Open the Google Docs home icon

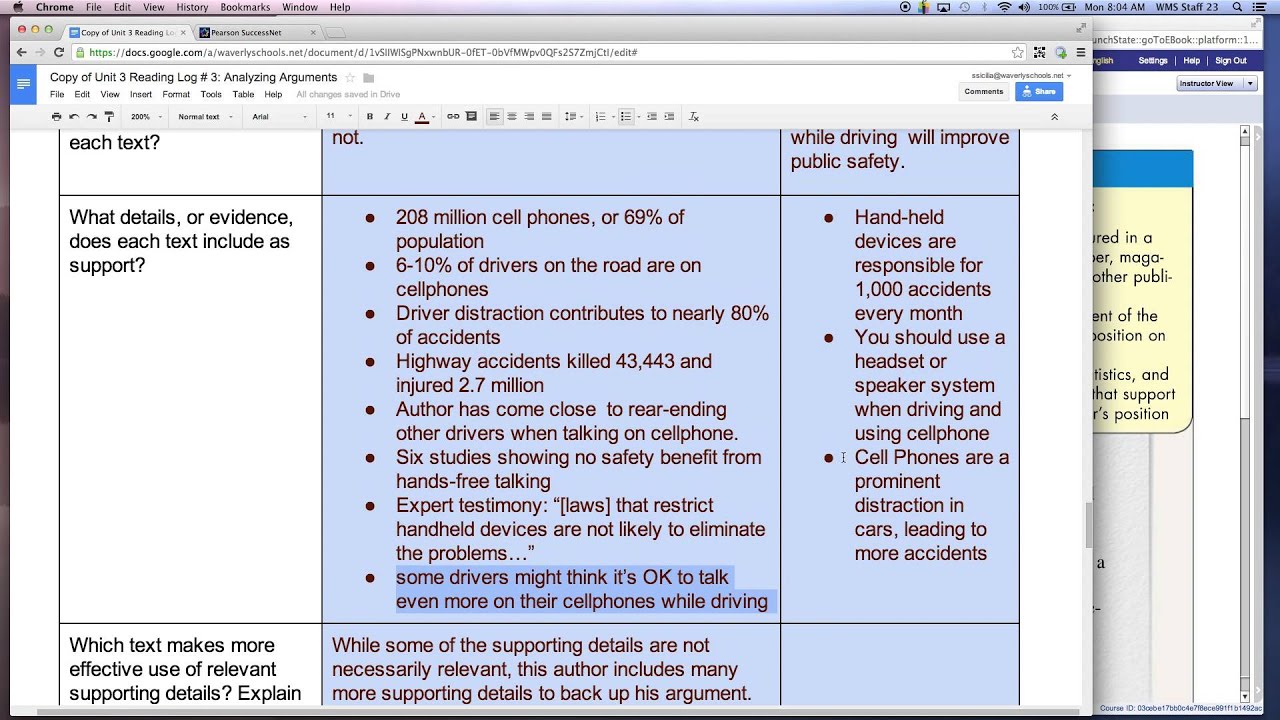tap(23, 83)
